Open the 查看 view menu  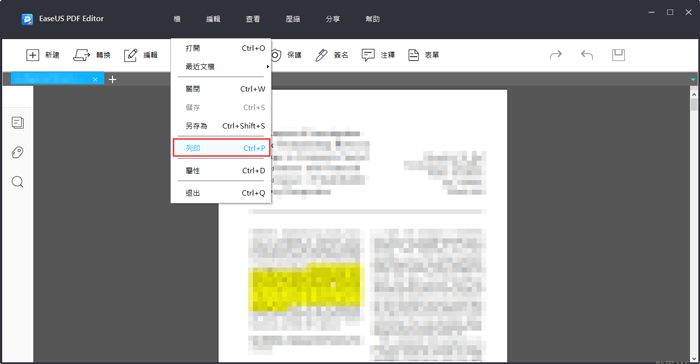[253, 19]
